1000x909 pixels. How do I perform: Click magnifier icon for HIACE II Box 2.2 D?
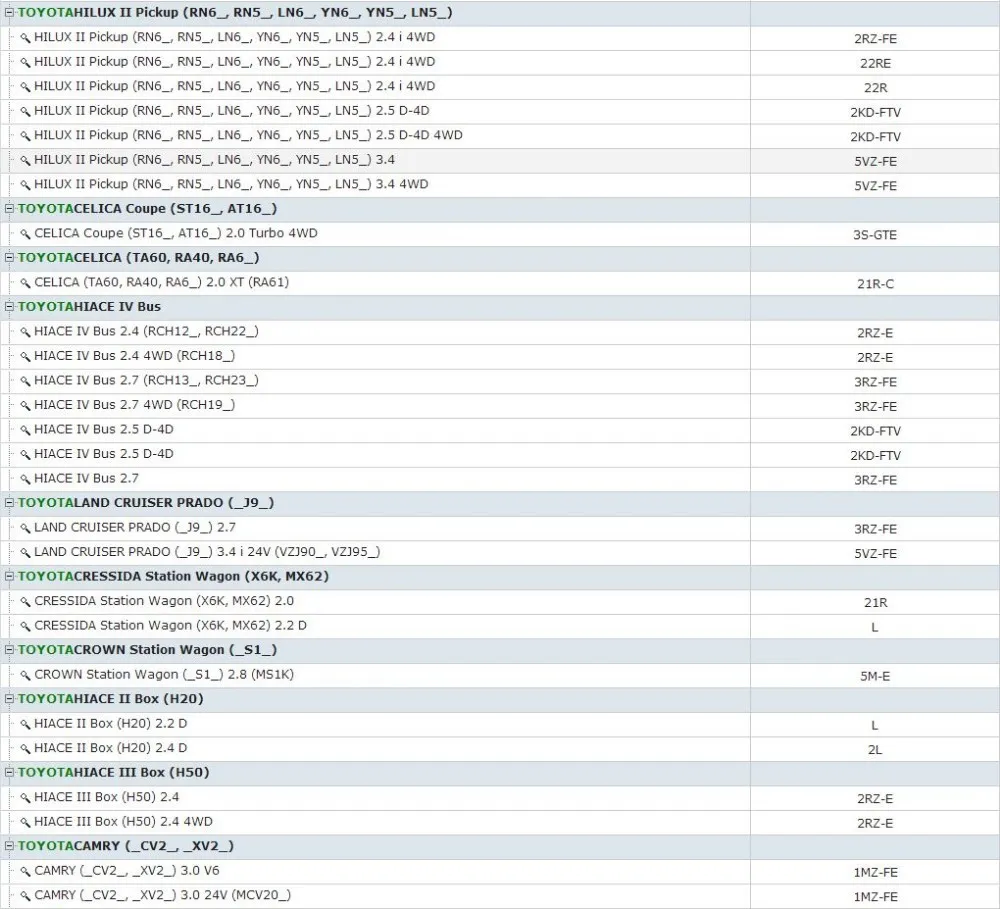pyautogui.click(x=25, y=724)
